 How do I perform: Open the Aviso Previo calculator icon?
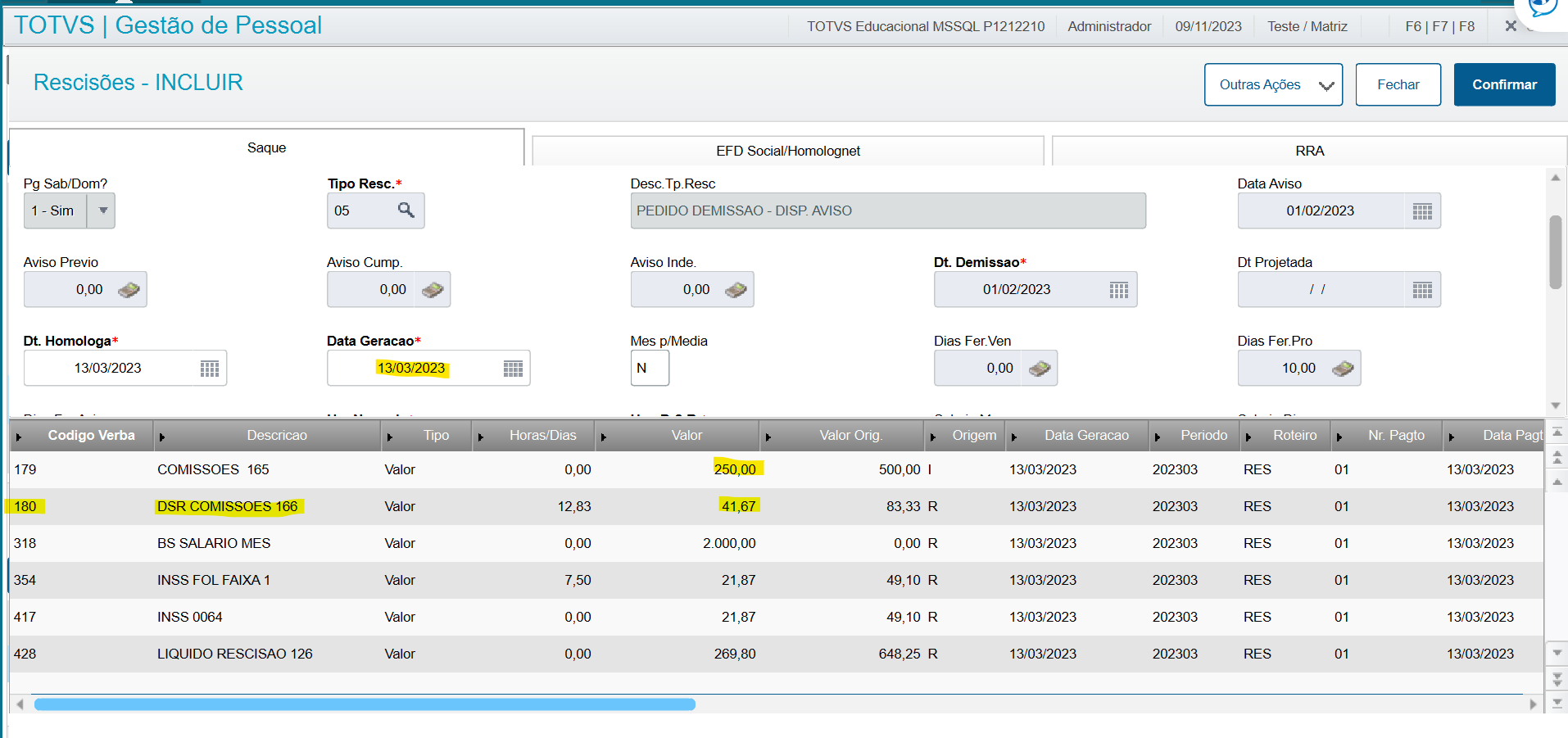point(129,290)
